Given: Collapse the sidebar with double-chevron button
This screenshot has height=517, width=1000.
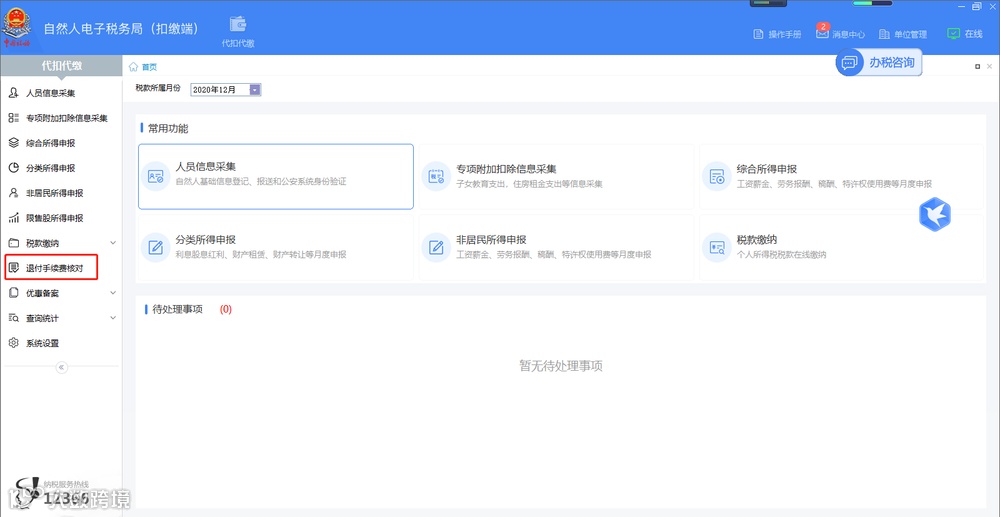Looking at the screenshot, I should pyautogui.click(x=62, y=367).
